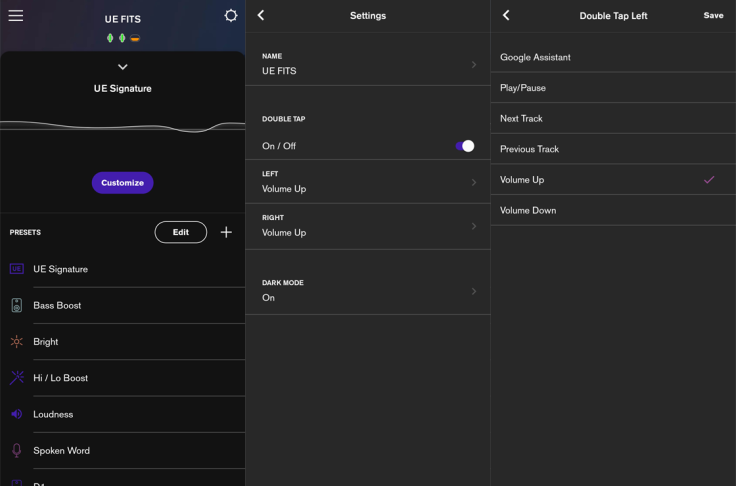Click the EQ curve graph
Image resolution: width=736 pixels, height=486 pixels.
tap(123, 126)
